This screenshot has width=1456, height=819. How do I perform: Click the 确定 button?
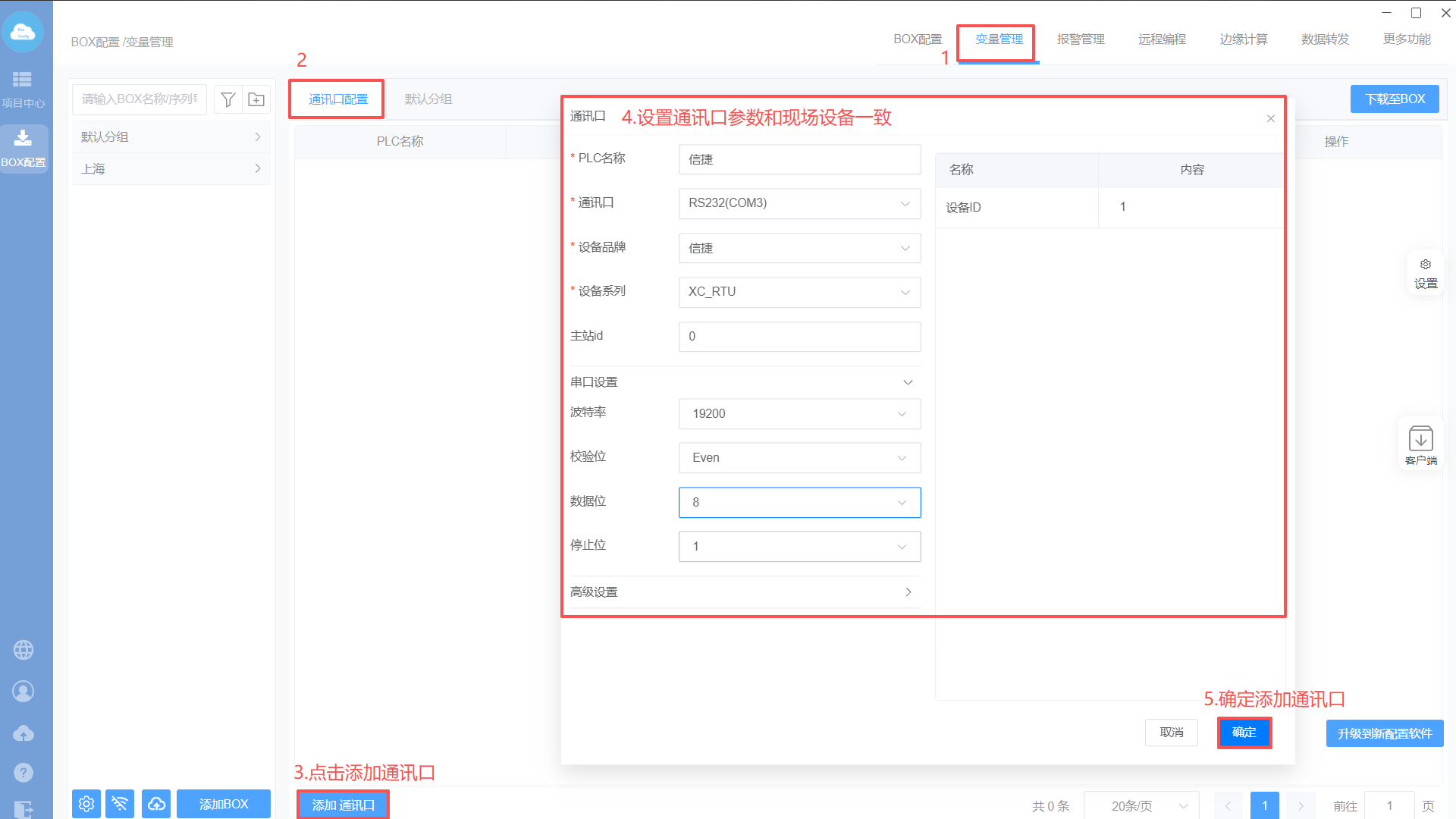coord(1244,733)
